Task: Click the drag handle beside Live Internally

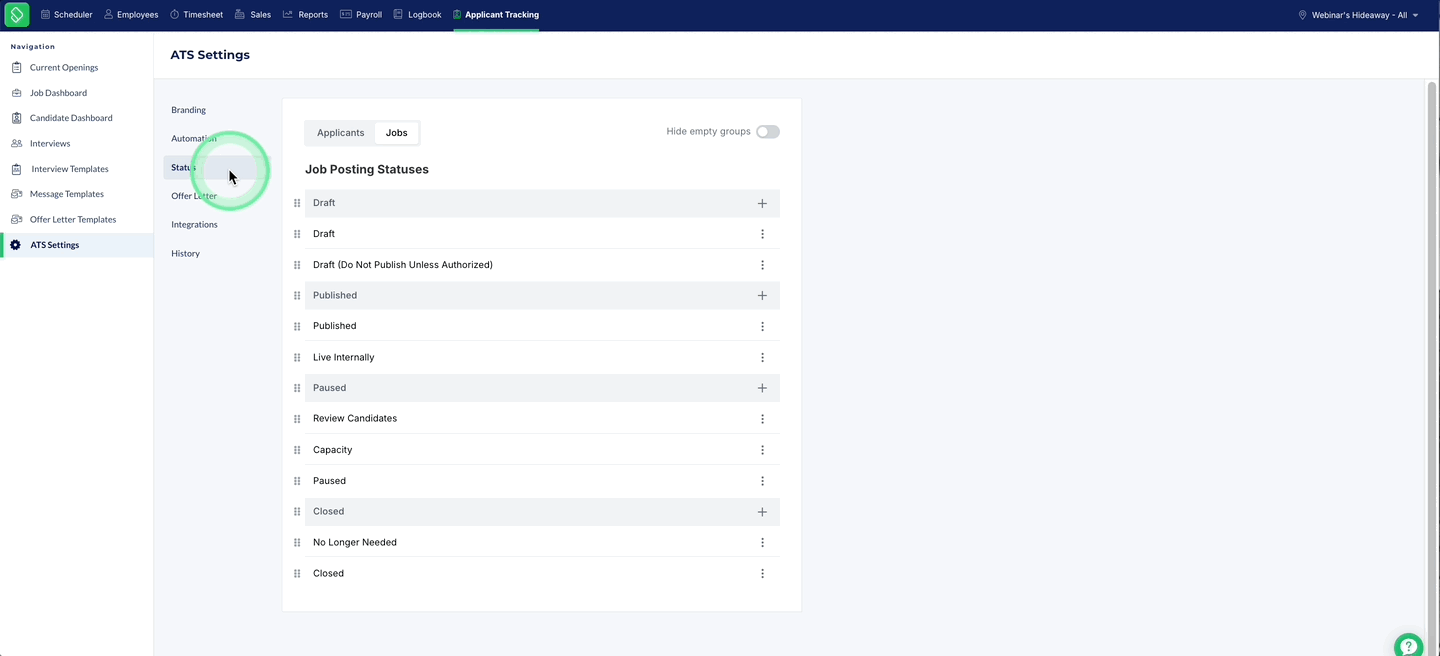Action: click(x=297, y=357)
